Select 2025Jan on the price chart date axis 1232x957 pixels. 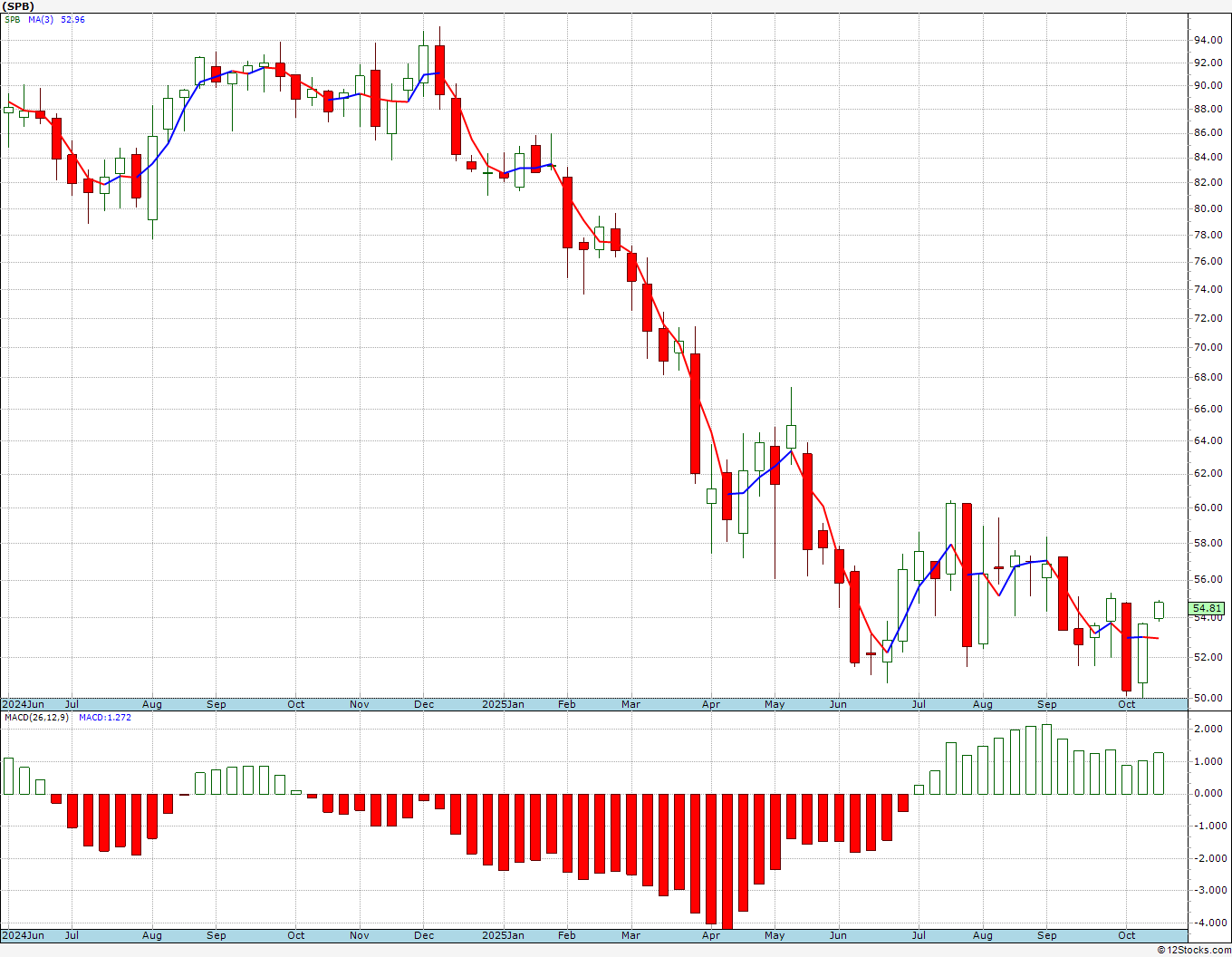[503, 704]
